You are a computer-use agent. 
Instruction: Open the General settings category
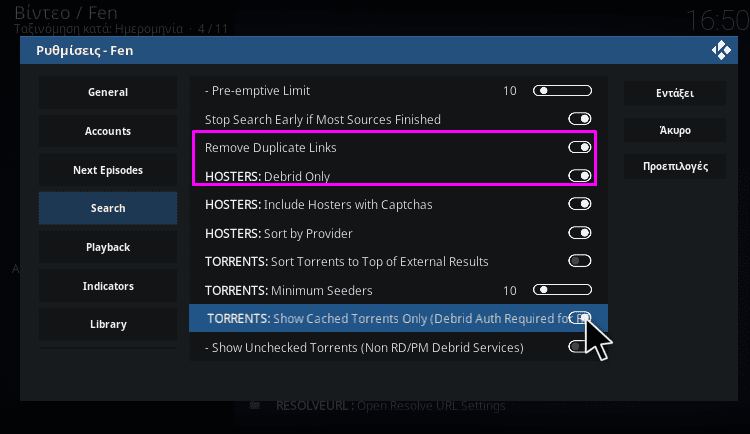(x=108, y=92)
